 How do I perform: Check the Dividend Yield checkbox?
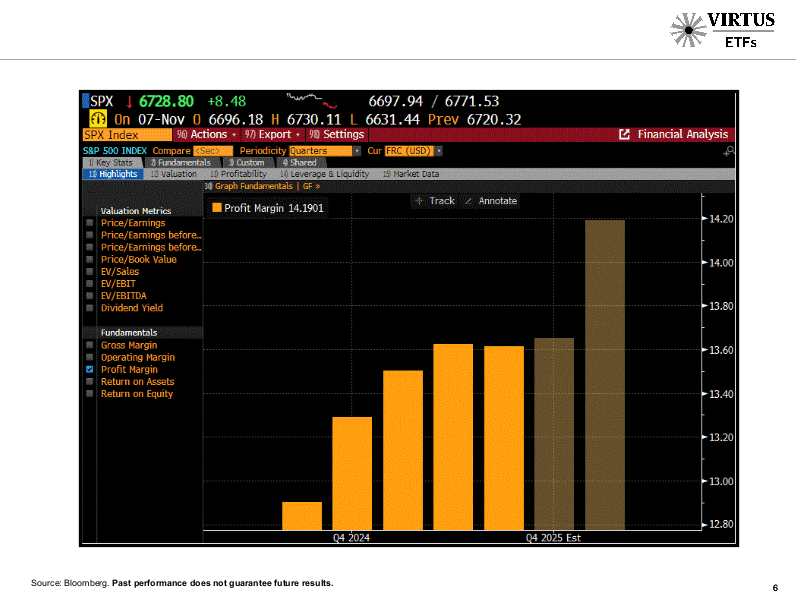tap(90, 309)
